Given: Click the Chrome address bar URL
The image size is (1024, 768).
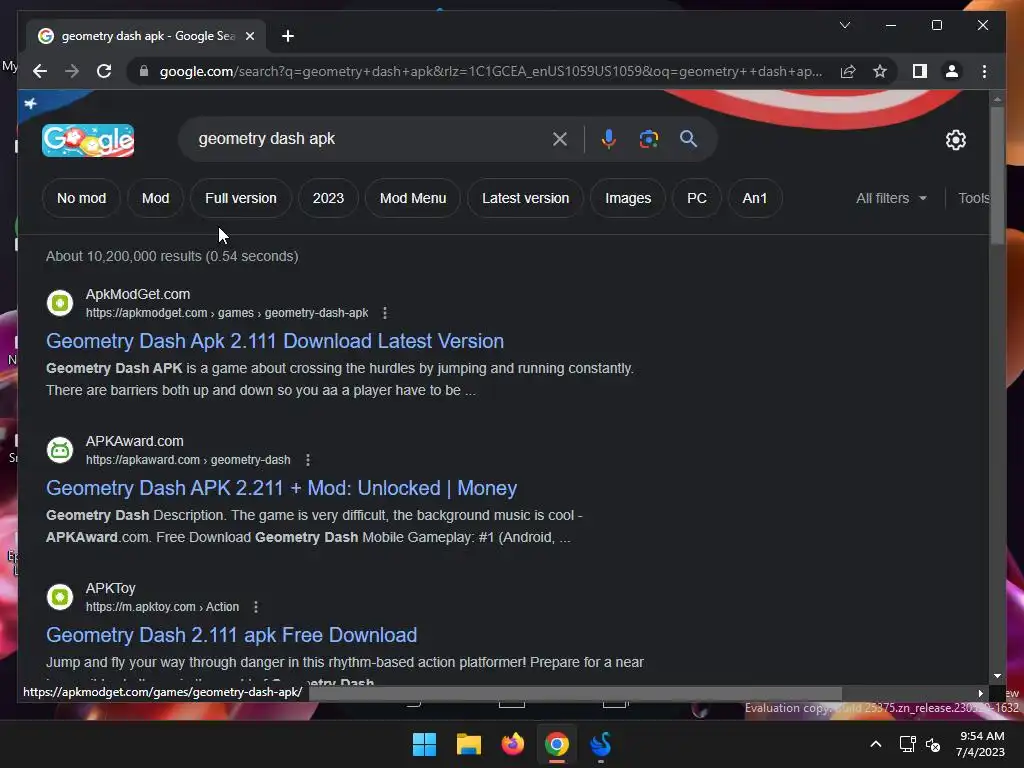Looking at the screenshot, I should [490, 71].
